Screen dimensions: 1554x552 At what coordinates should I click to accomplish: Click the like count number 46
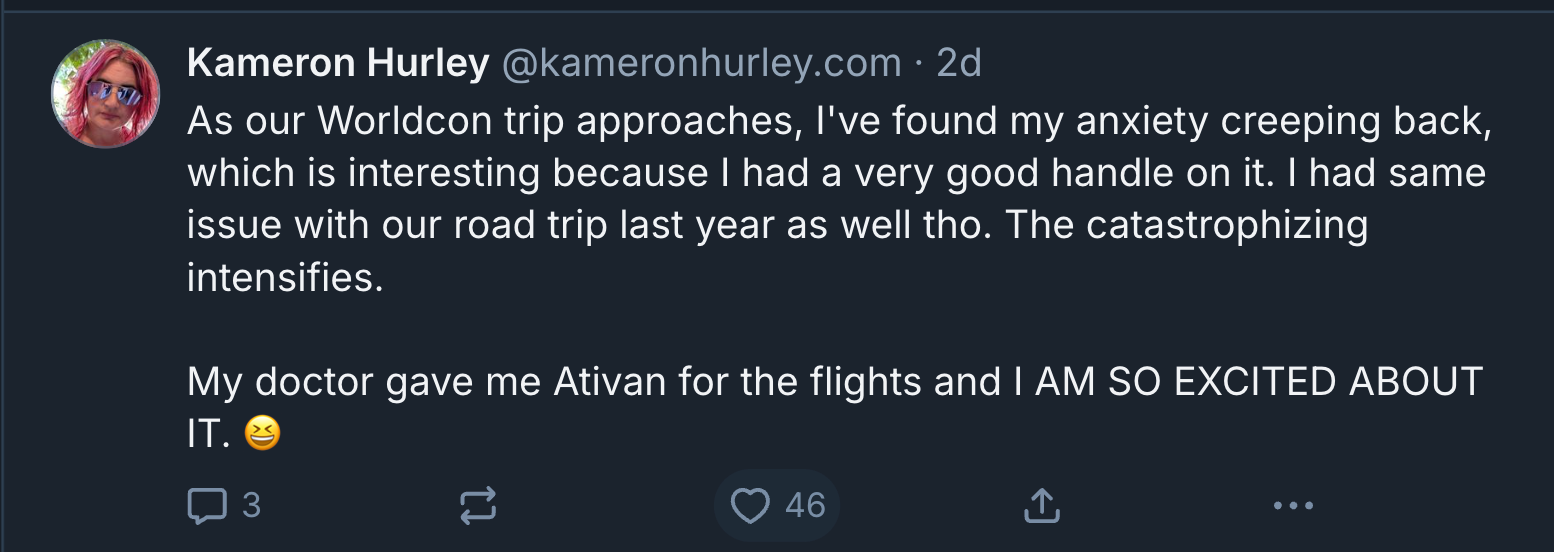click(805, 505)
